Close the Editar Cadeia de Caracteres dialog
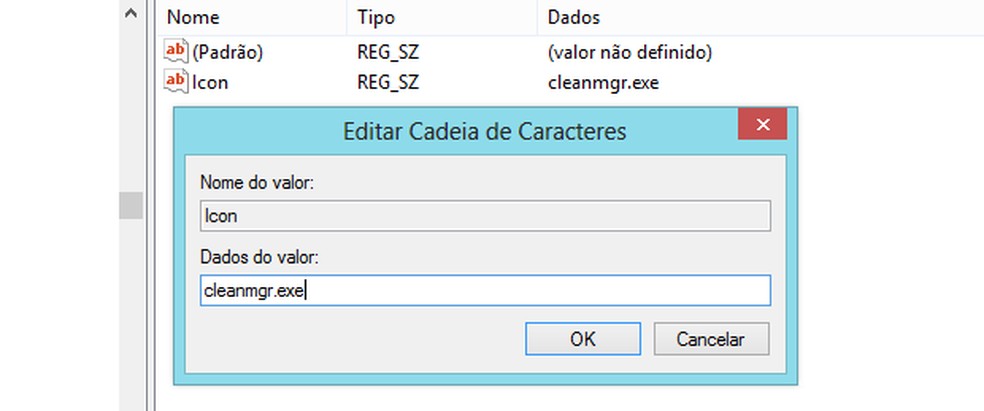The height and width of the screenshot is (411, 984). pos(762,126)
